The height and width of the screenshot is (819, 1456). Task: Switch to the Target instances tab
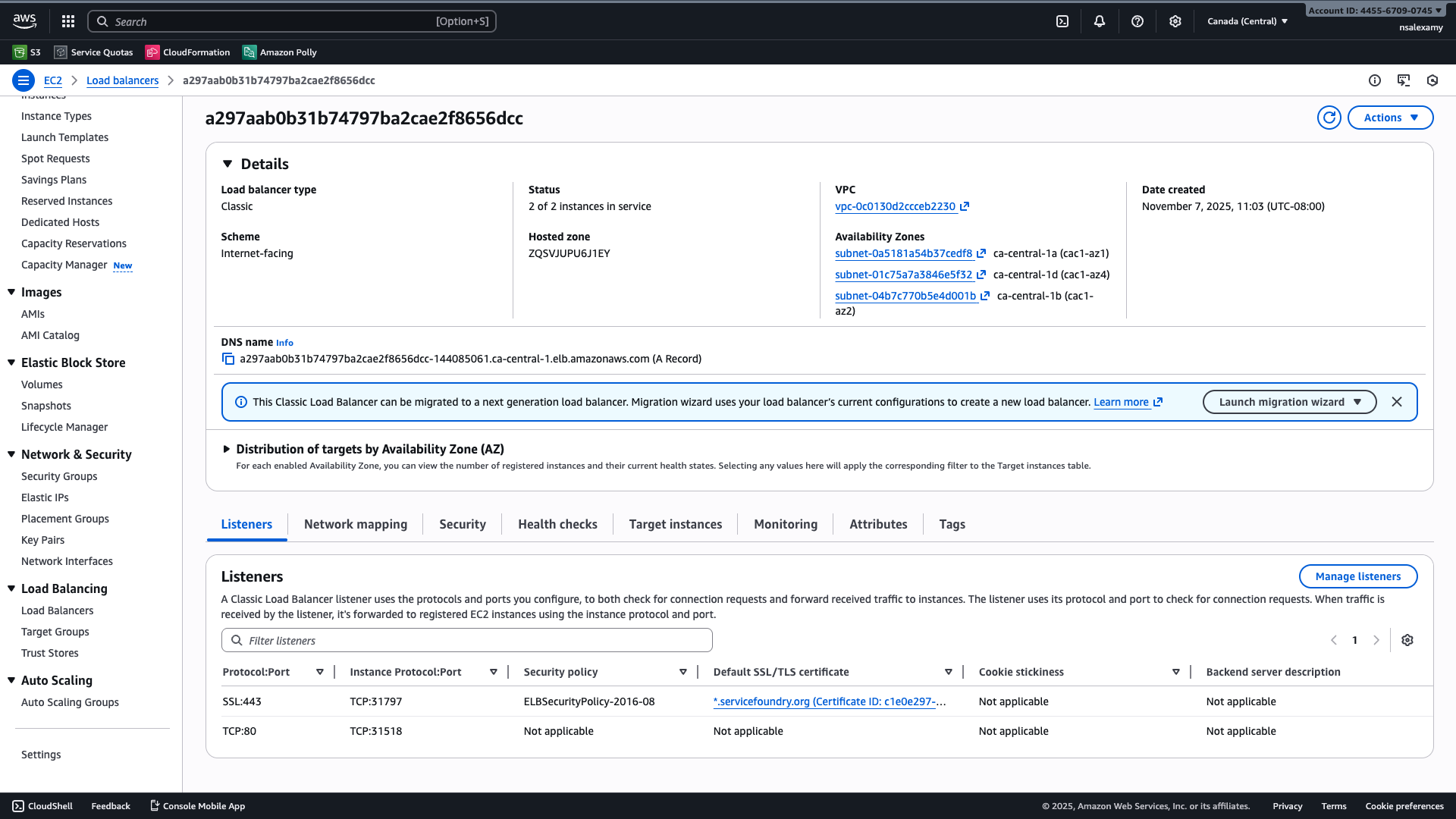click(x=675, y=524)
